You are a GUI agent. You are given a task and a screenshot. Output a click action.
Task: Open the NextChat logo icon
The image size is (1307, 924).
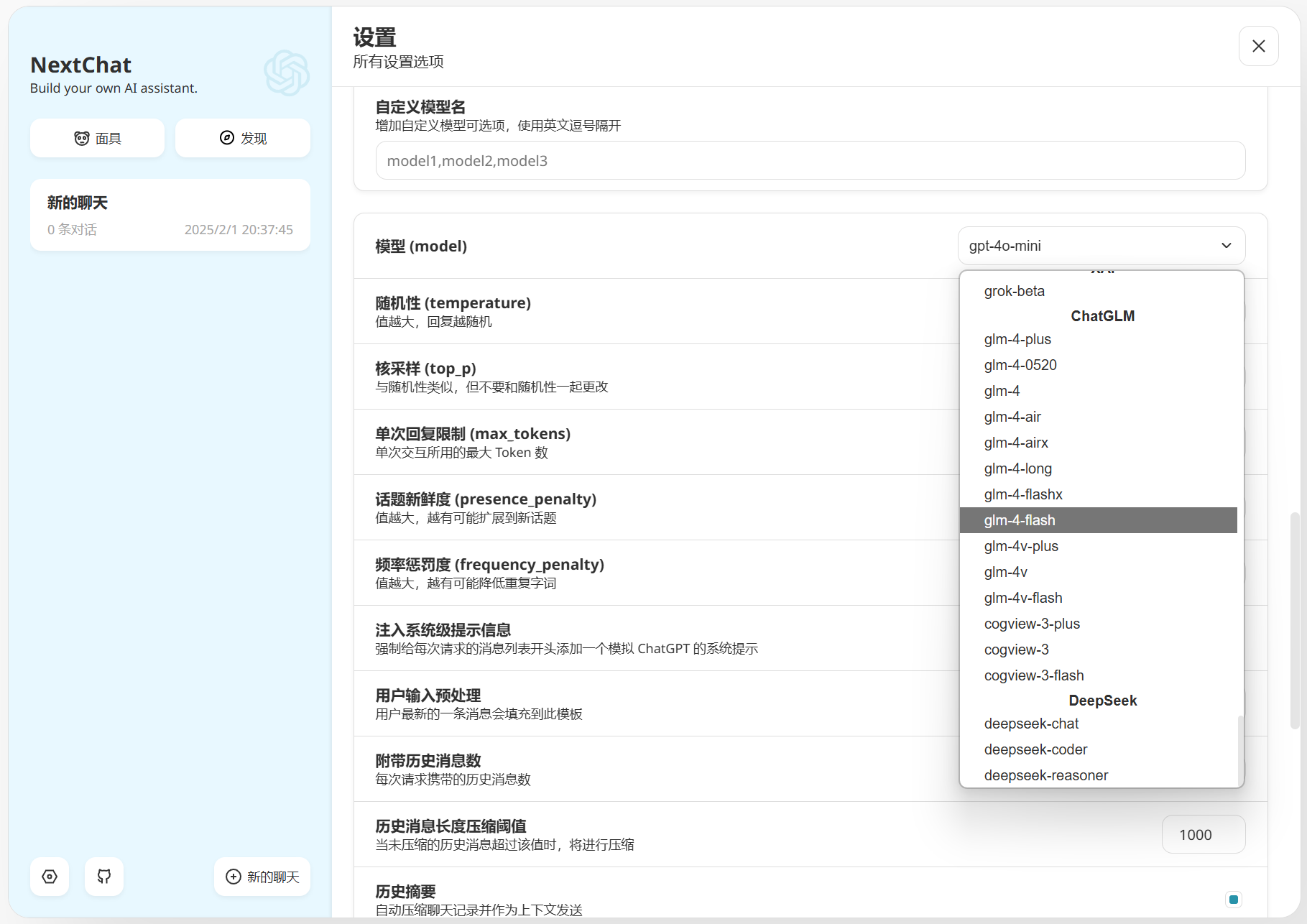286,73
